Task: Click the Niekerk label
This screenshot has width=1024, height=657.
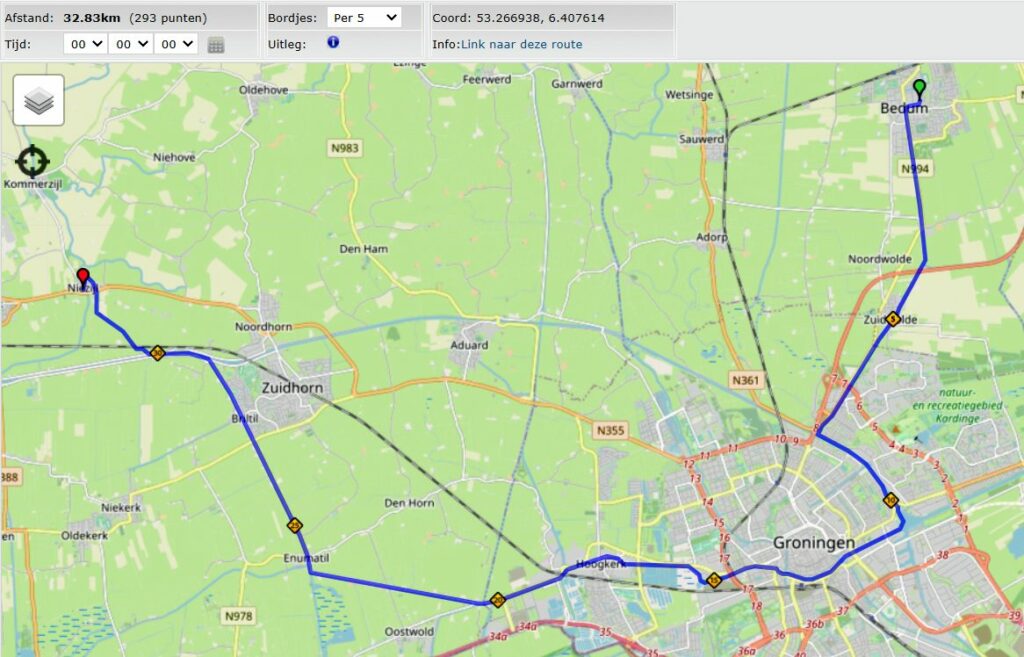Action: tap(121, 507)
